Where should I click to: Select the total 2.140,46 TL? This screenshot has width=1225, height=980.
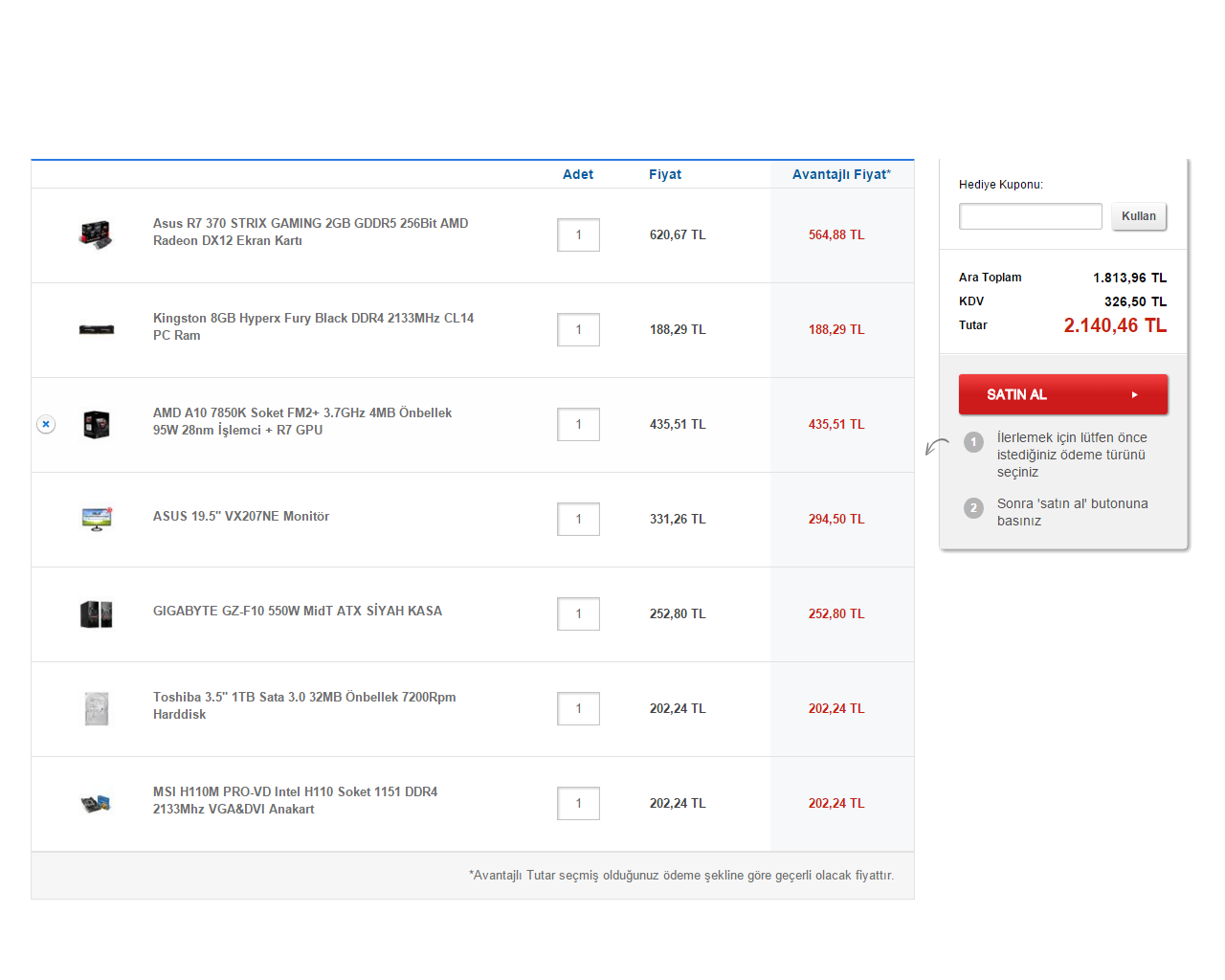point(1115,325)
